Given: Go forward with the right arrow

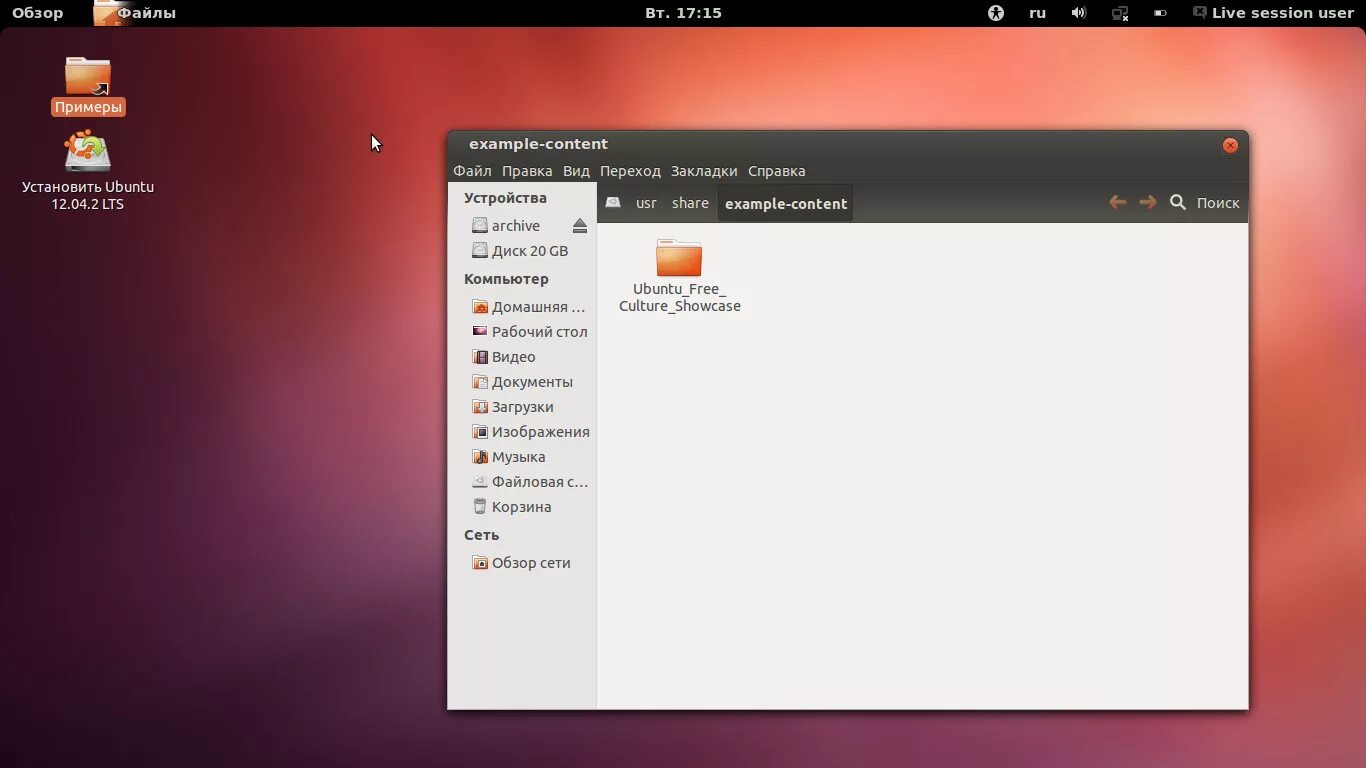Looking at the screenshot, I should (1148, 202).
